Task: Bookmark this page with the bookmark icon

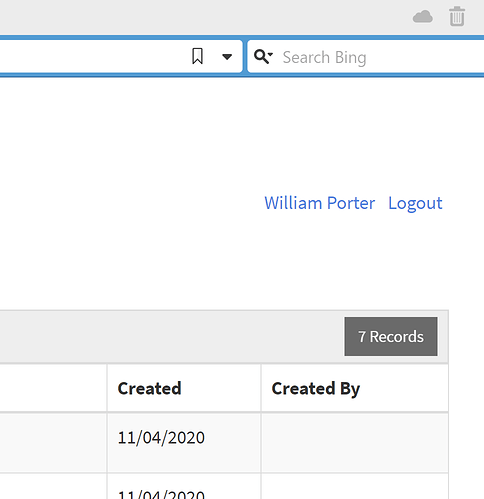Action: tap(197, 56)
